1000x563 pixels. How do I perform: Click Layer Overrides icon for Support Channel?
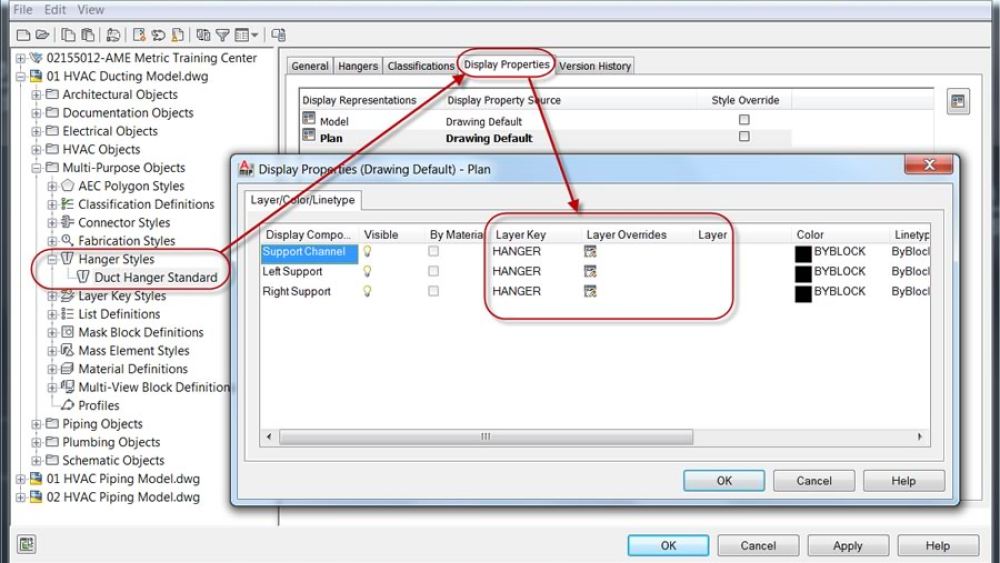pos(591,252)
